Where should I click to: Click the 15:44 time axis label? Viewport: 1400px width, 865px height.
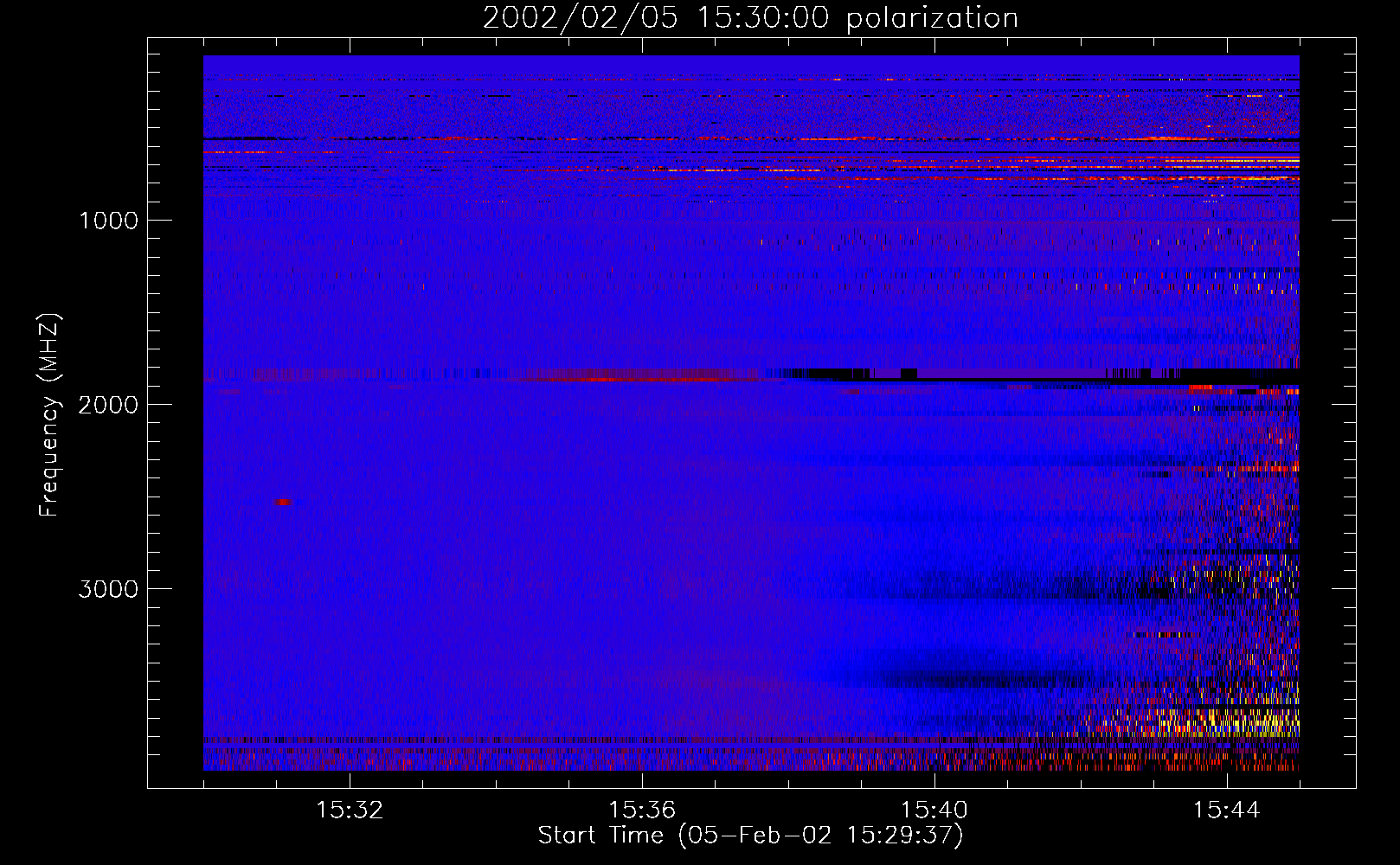click(1227, 811)
